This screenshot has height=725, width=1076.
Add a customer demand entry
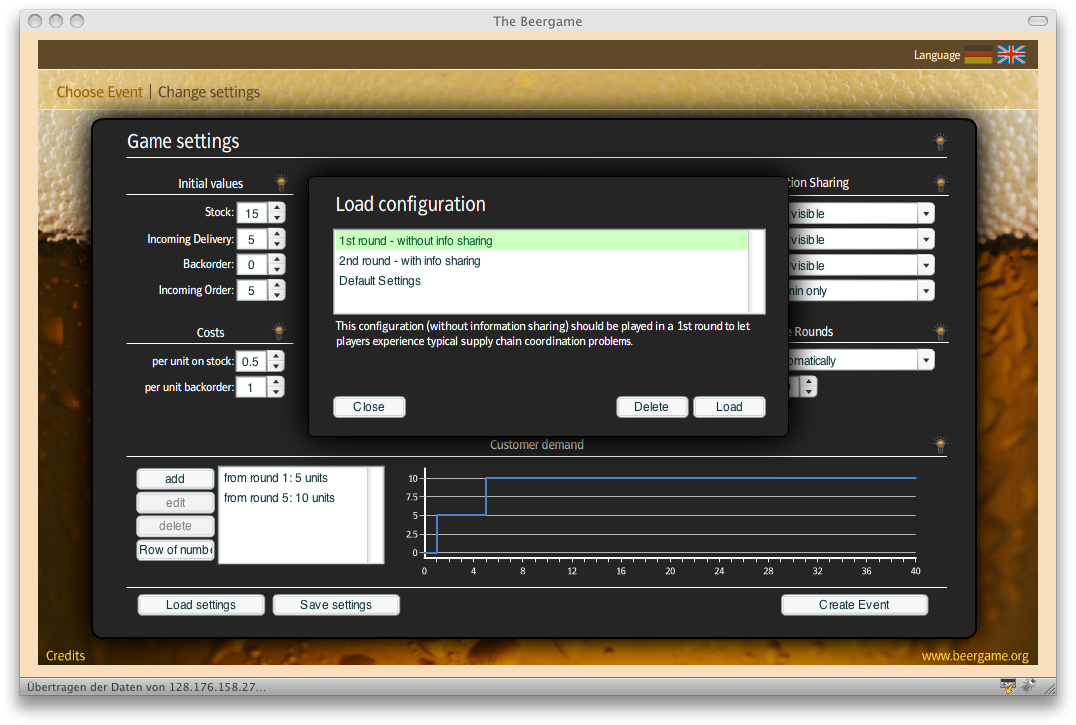click(x=175, y=479)
